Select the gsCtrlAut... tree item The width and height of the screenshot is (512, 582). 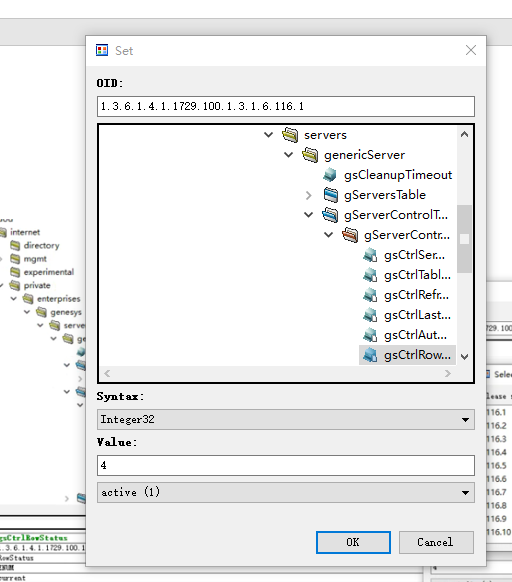[415, 336]
